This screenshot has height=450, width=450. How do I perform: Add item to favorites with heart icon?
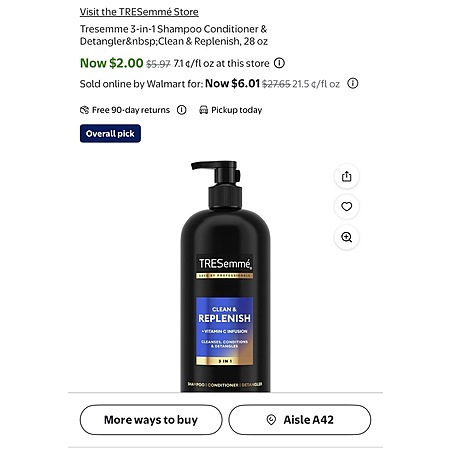347,207
